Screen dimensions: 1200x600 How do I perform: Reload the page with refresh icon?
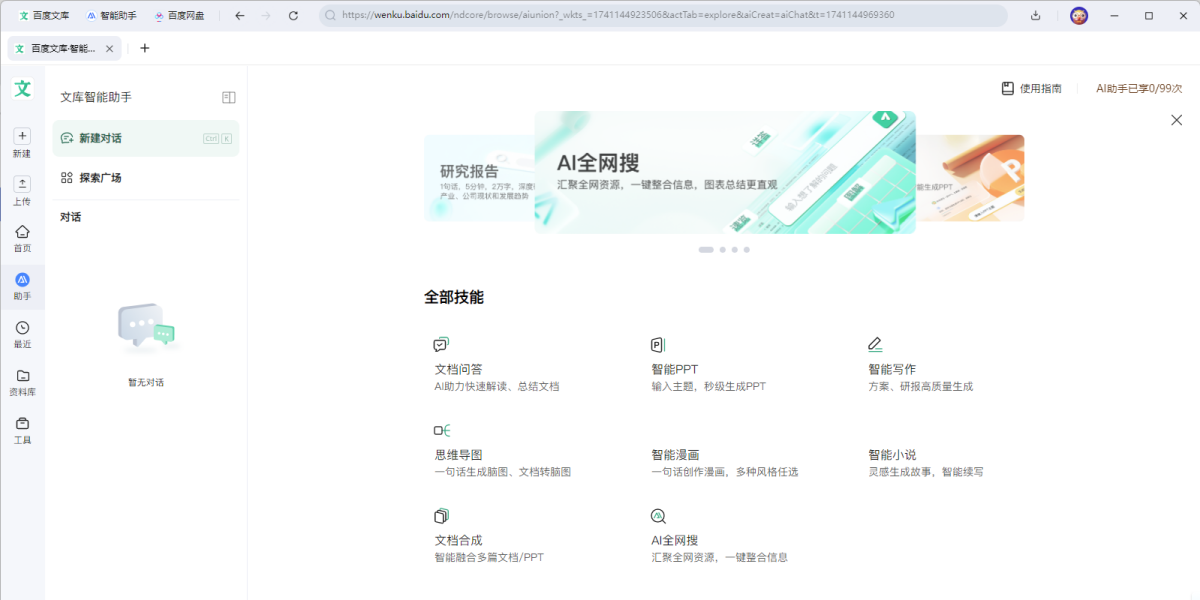(293, 15)
